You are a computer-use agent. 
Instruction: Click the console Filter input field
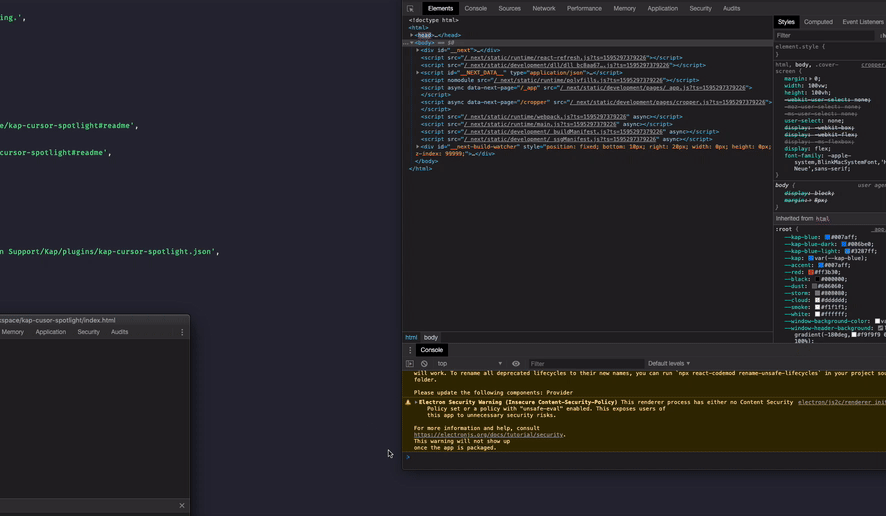[x=586, y=364]
